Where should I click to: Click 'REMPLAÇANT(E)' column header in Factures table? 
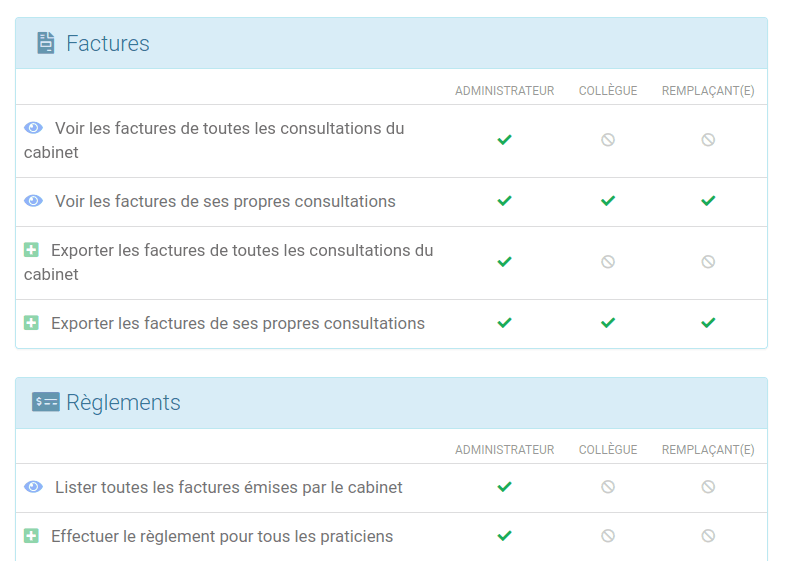pyautogui.click(x=708, y=91)
